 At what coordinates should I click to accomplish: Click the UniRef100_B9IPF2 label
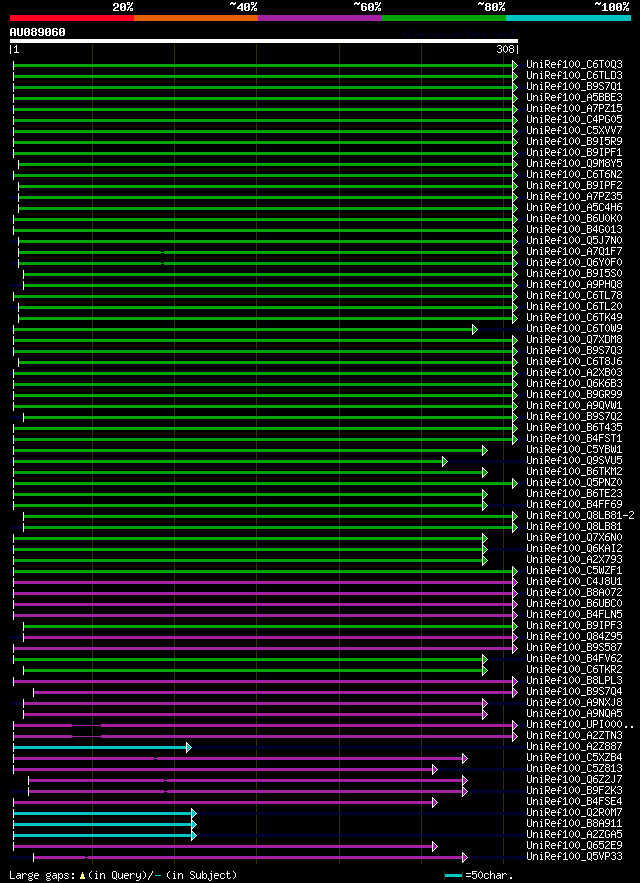coord(575,186)
